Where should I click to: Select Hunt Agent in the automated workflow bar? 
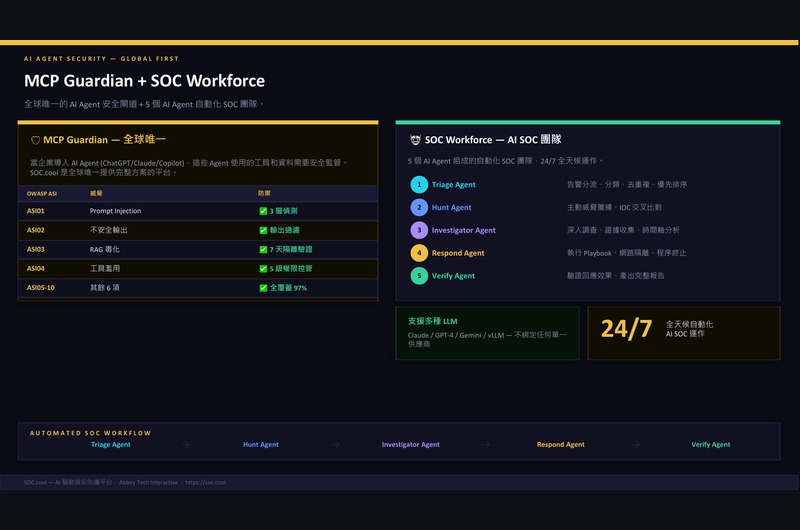(x=261, y=444)
